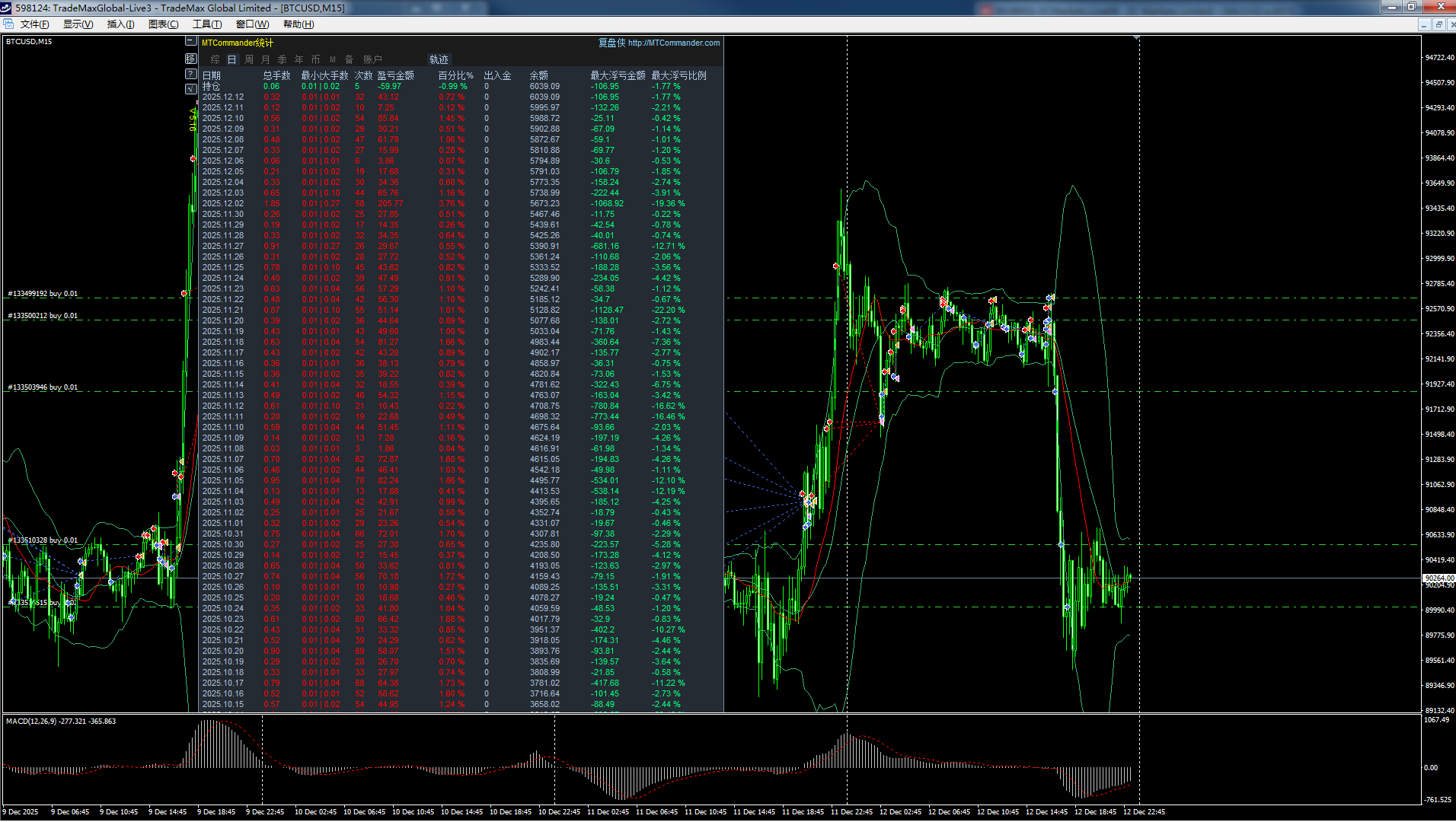1456x822 pixels.
Task: Click the 10 Dec 02:45 time axis label
Action: [315, 811]
